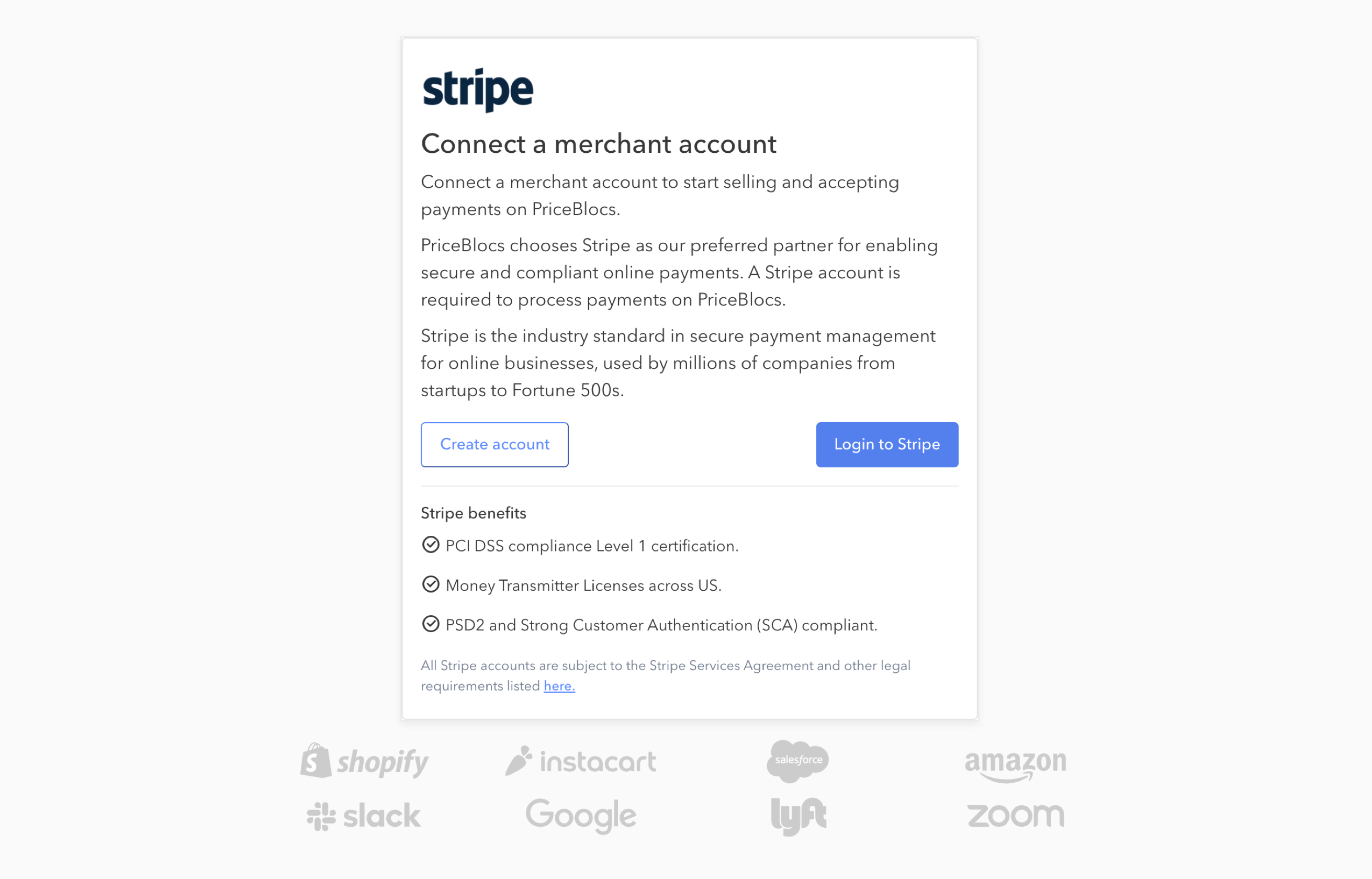The height and width of the screenshot is (879, 1372).
Task: Click the Login to Stripe button
Action: [x=886, y=443]
